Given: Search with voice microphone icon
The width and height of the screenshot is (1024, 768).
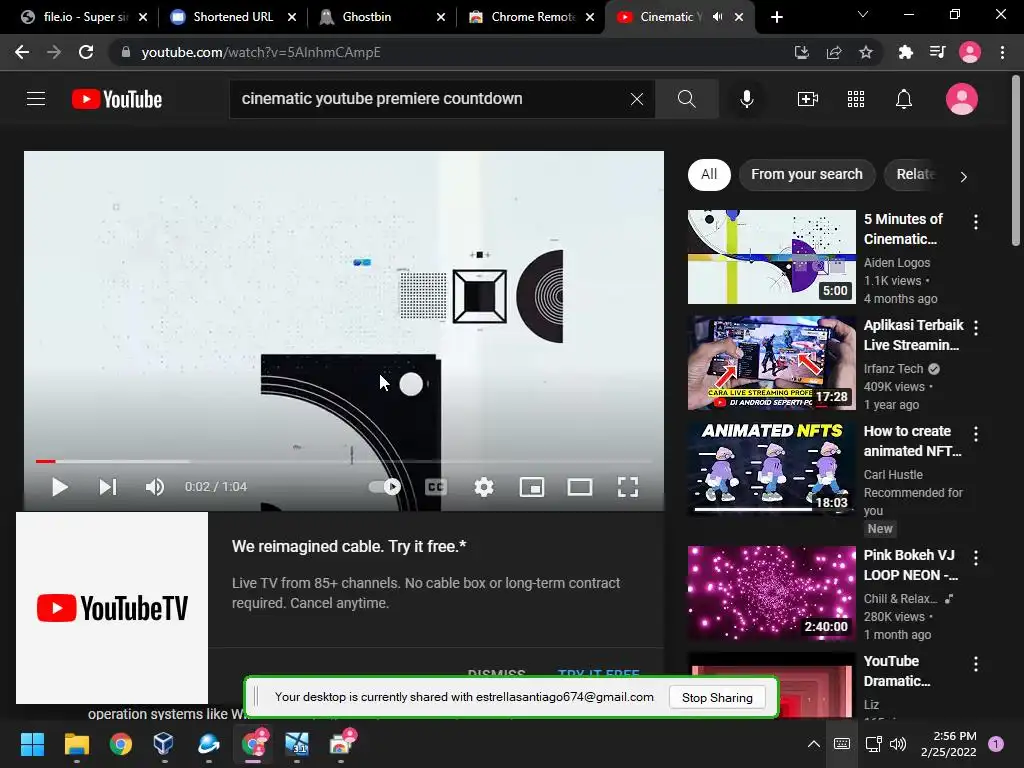Looking at the screenshot, I should [x=747, y=99].
